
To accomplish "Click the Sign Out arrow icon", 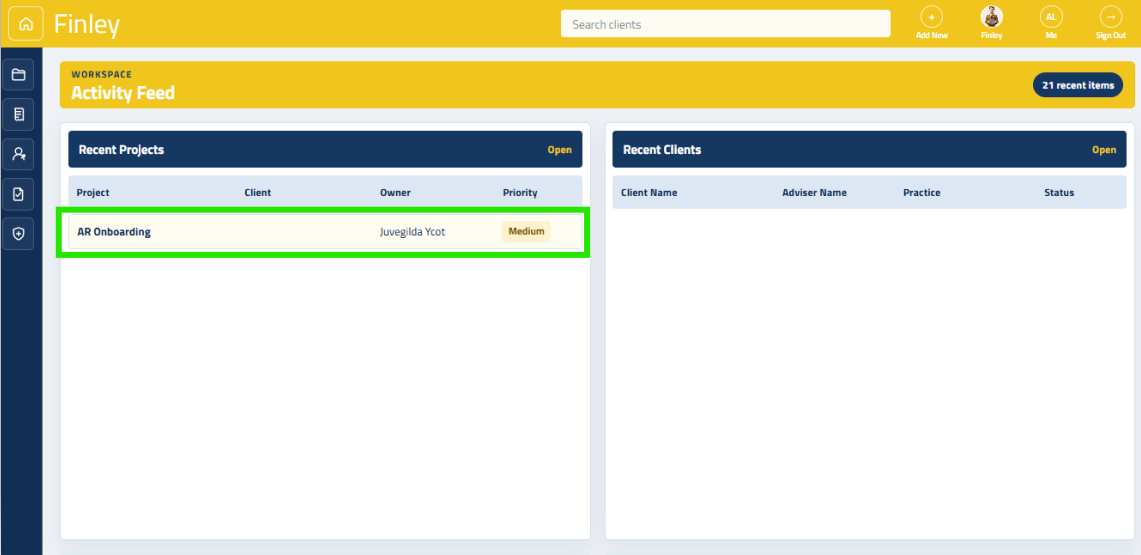I will (x=1110, y=17).
